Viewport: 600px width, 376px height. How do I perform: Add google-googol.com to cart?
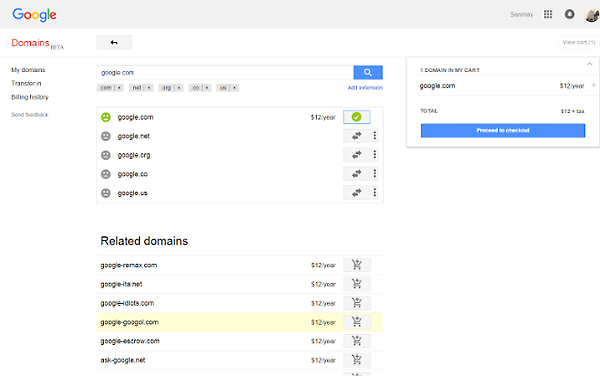(x=357, y=322)
